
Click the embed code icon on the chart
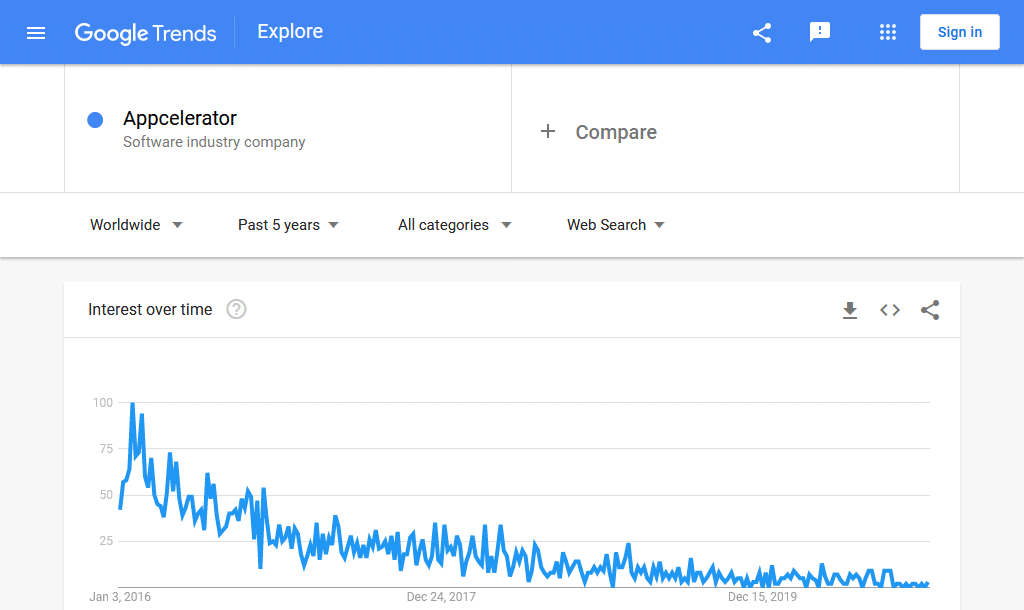pyautogui.click(x=890, y=310)
